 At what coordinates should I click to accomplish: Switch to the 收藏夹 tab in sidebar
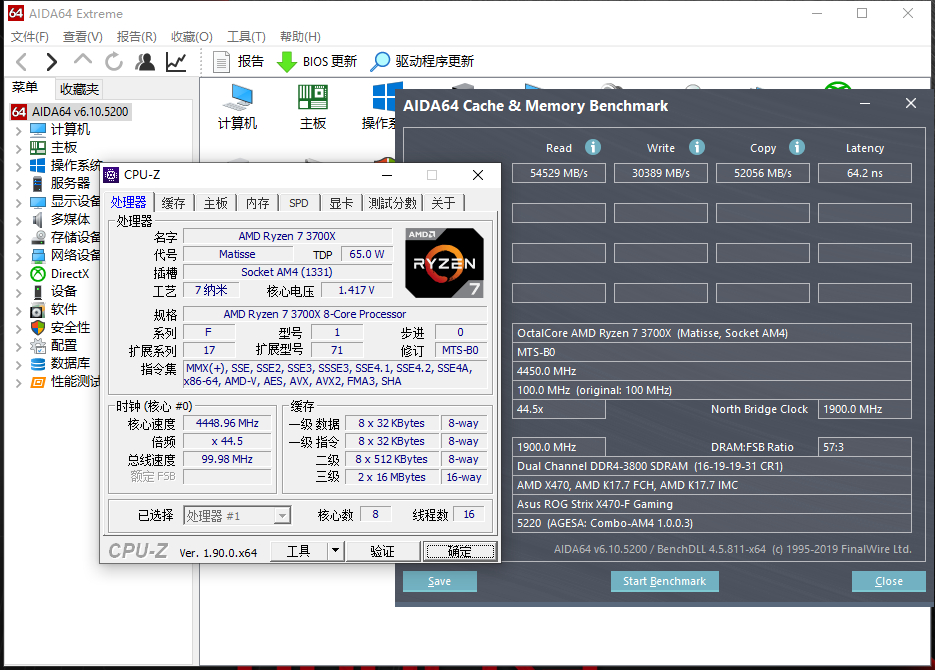(x=79, y=89)
